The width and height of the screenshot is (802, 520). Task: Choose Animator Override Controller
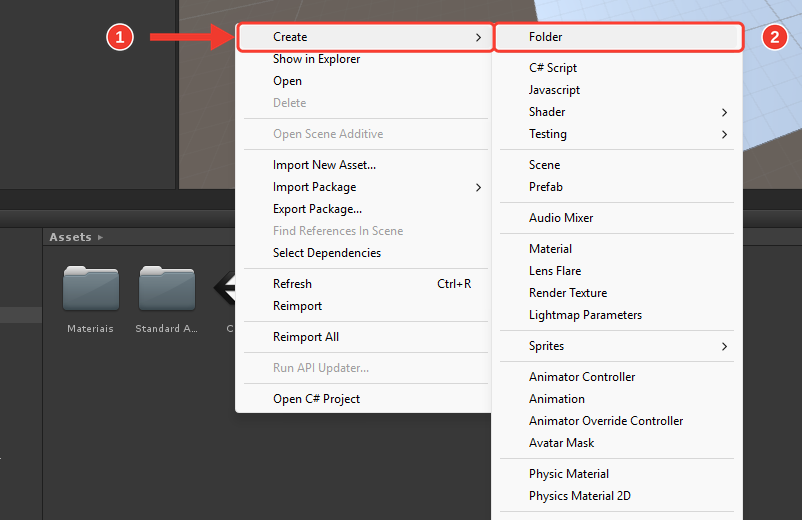pos(606,421)
